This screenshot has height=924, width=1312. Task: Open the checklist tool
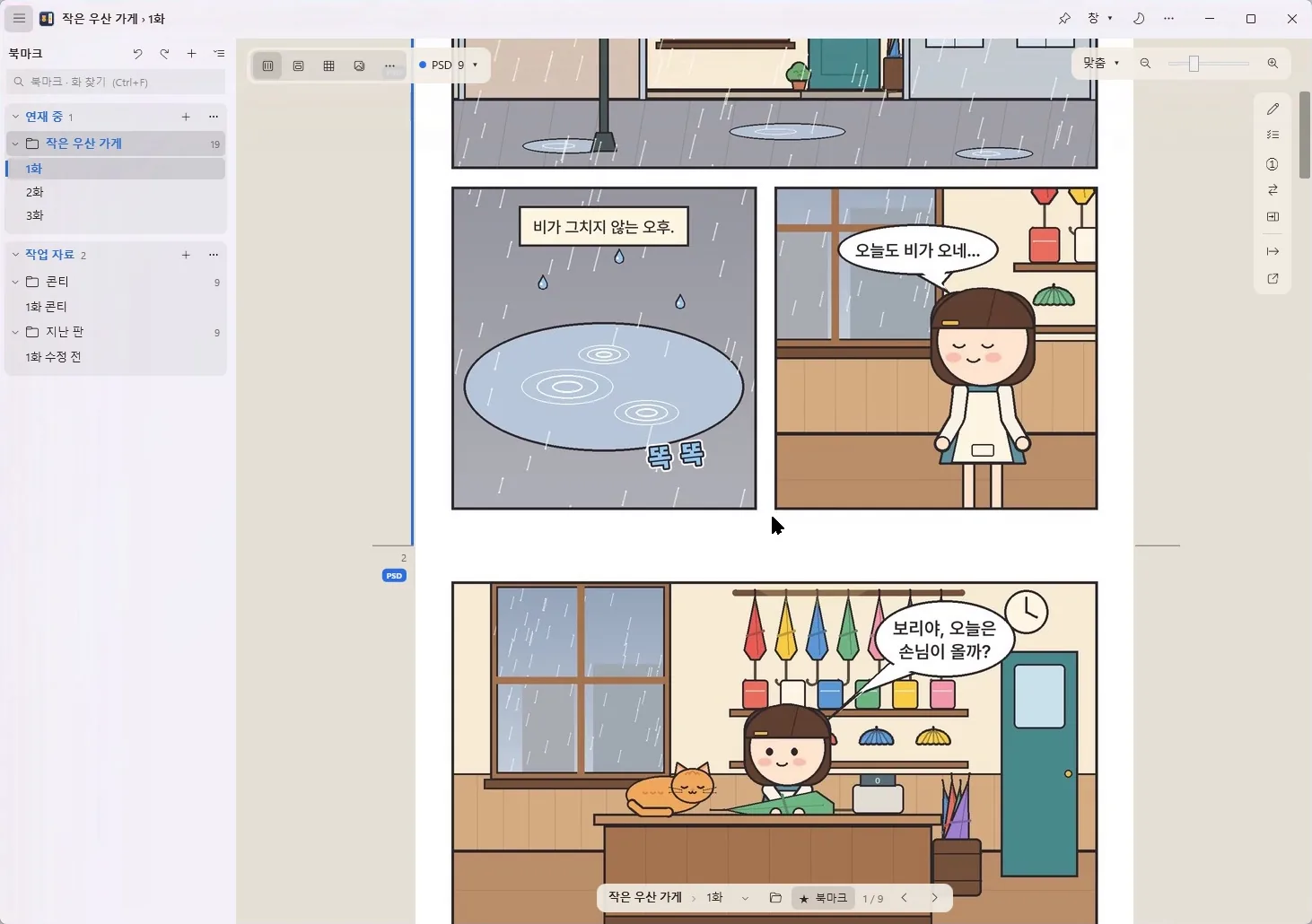point(1273,135)
